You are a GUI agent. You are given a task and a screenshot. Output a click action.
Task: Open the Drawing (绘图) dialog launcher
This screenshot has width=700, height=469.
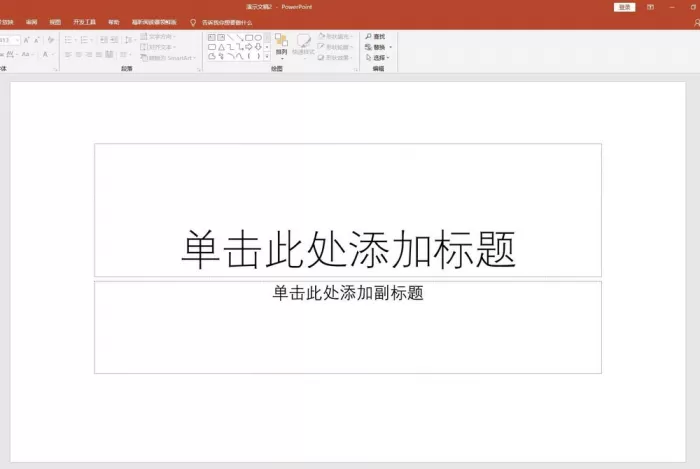tap(355, 69)
